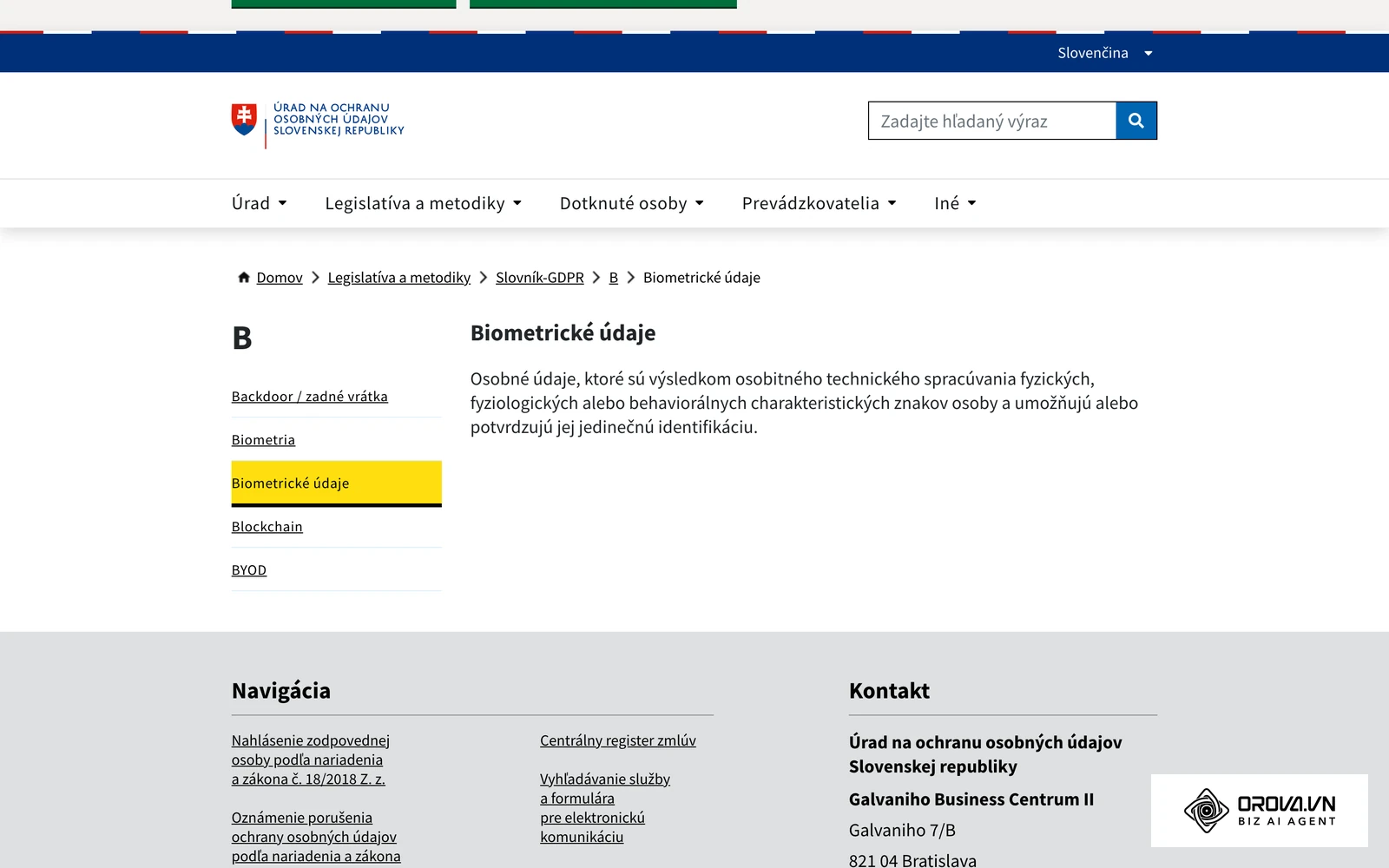Open Slovník-GDPR breadcrumb link

[x=540, y=278]
